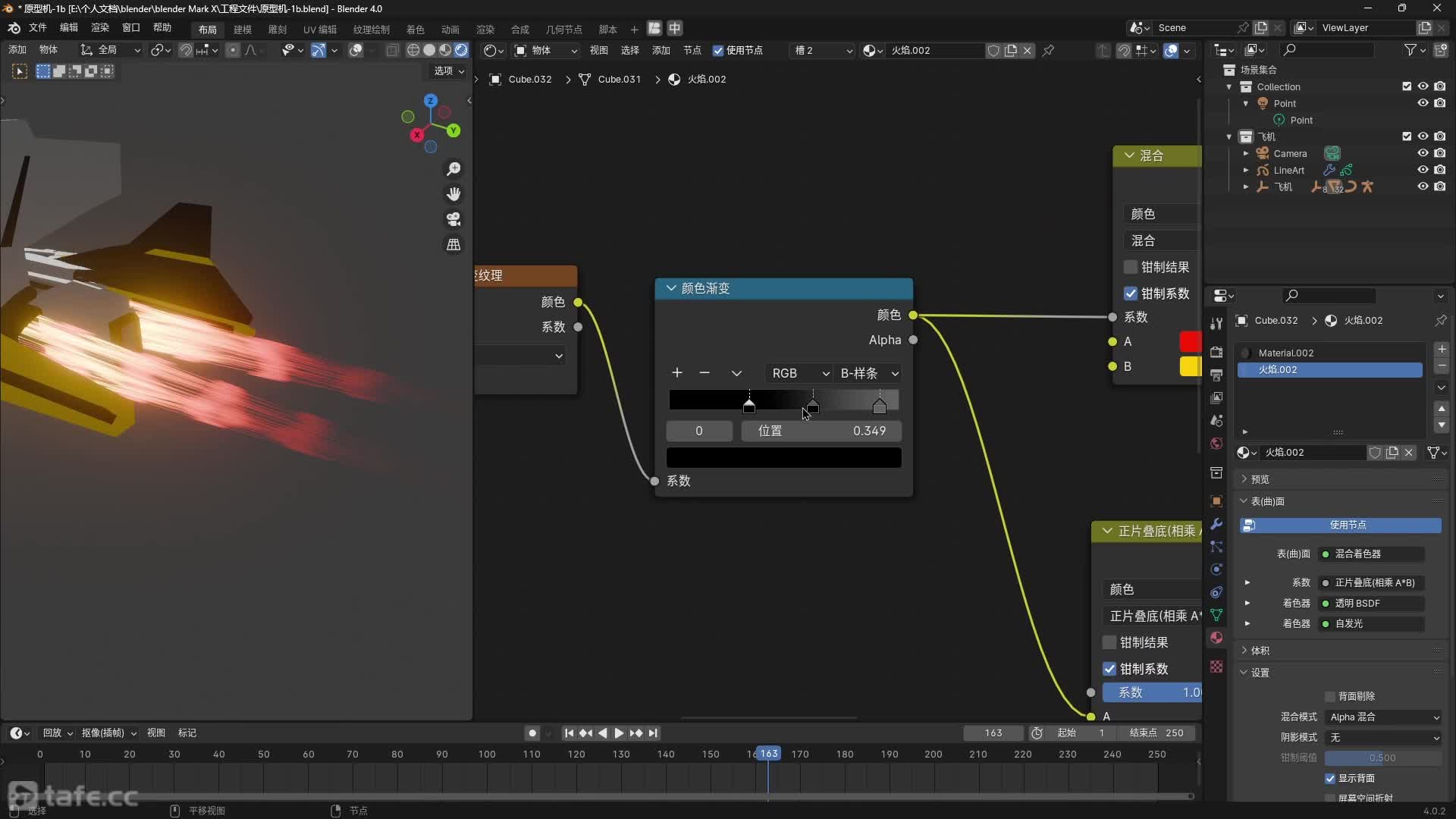Open the 槽 2 material slot dropdown
Viewport: 1456px width, 819px height.
tap(824, 50)
